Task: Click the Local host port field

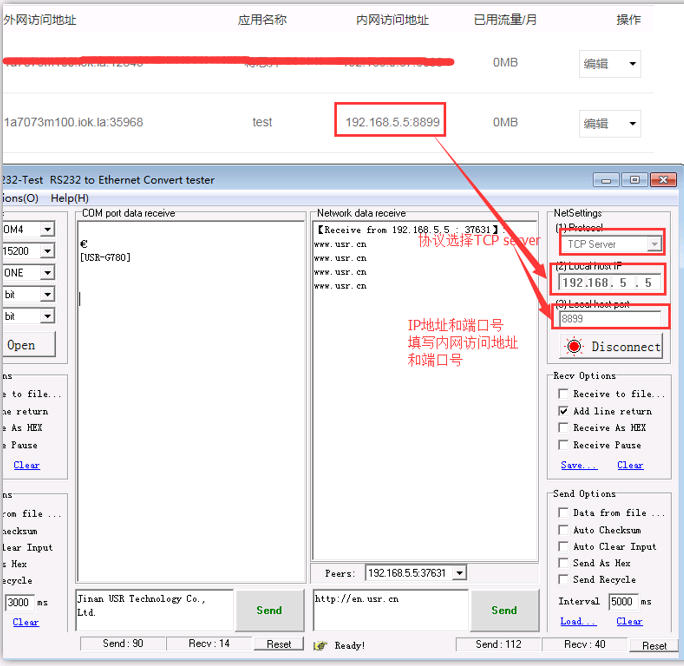Action: [608, 319]
